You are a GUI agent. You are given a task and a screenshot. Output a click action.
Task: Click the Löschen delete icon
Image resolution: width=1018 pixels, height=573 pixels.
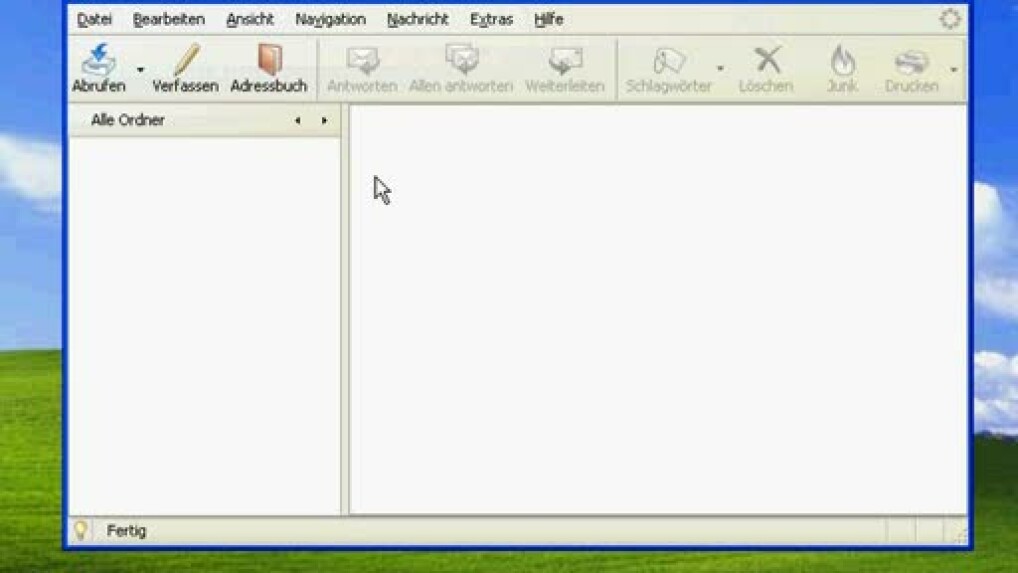(x=766, y=61)
